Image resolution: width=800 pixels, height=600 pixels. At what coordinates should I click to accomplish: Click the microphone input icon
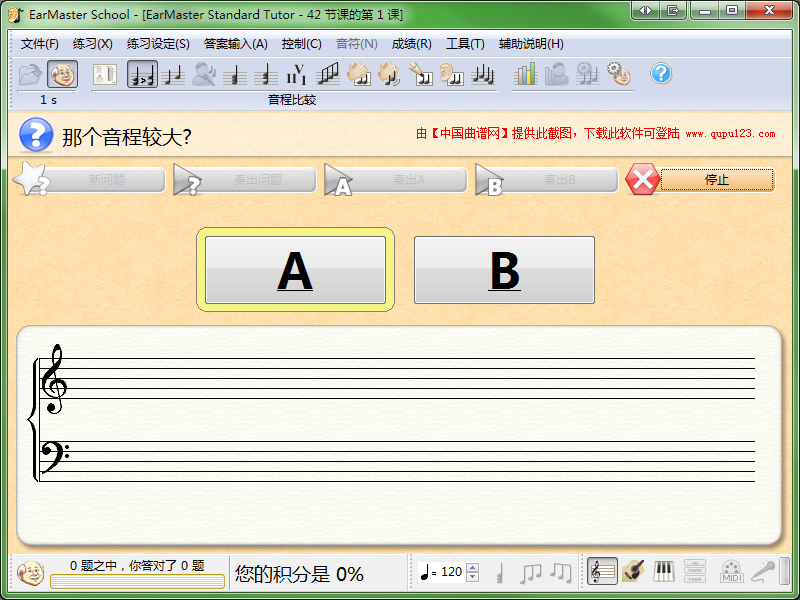tap(763, 571)
